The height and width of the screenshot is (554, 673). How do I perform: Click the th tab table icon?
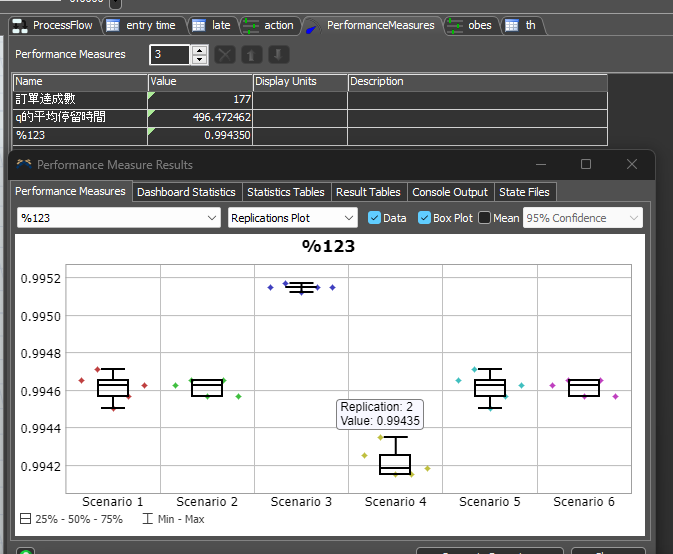point(512,25)
